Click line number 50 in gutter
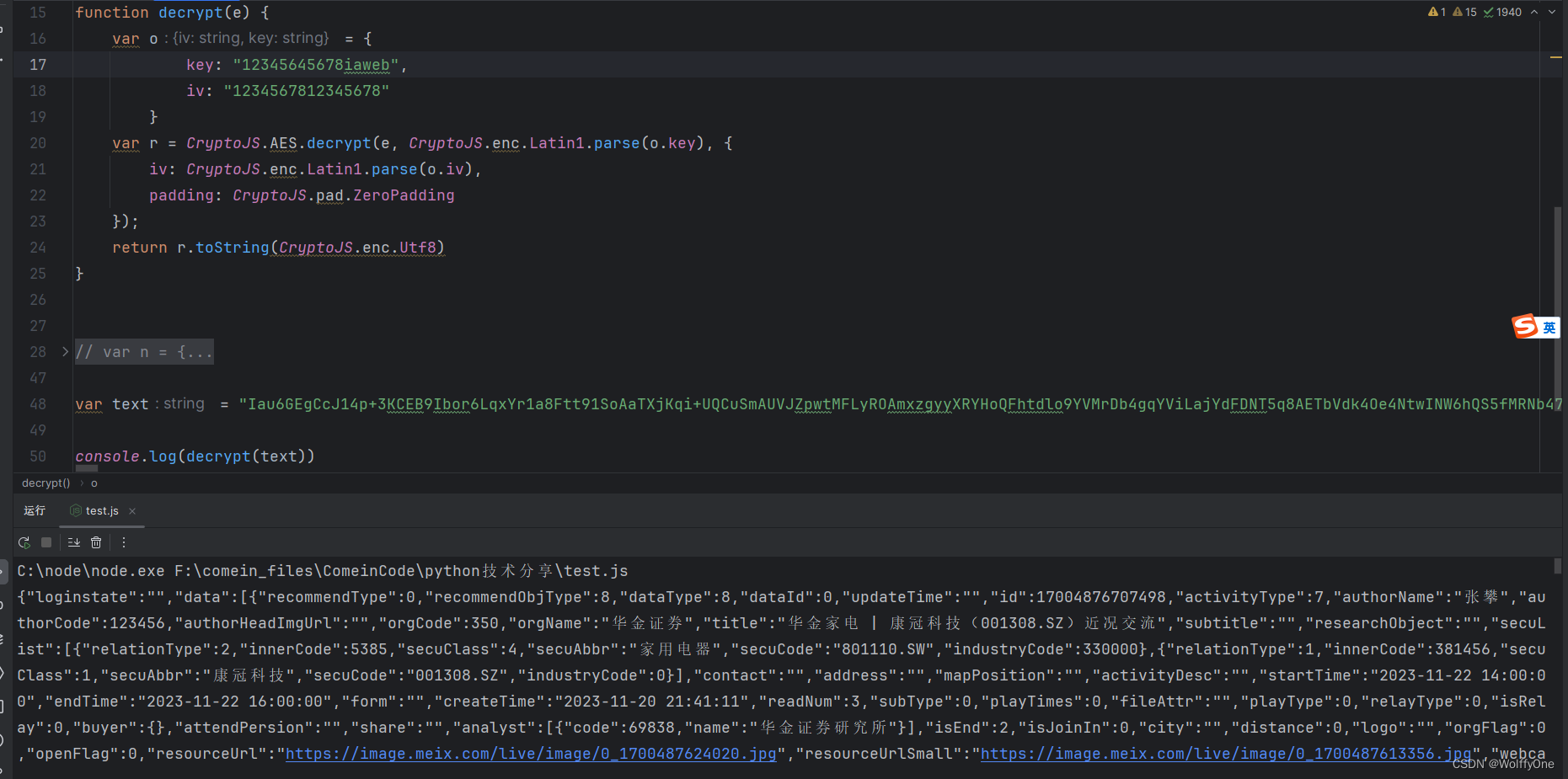The image size is (1568, 779). [x=38, y=456]
